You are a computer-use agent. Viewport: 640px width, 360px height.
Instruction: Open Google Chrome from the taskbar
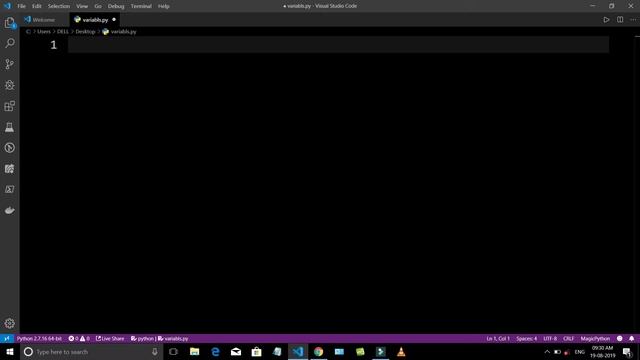coord(318,351)
